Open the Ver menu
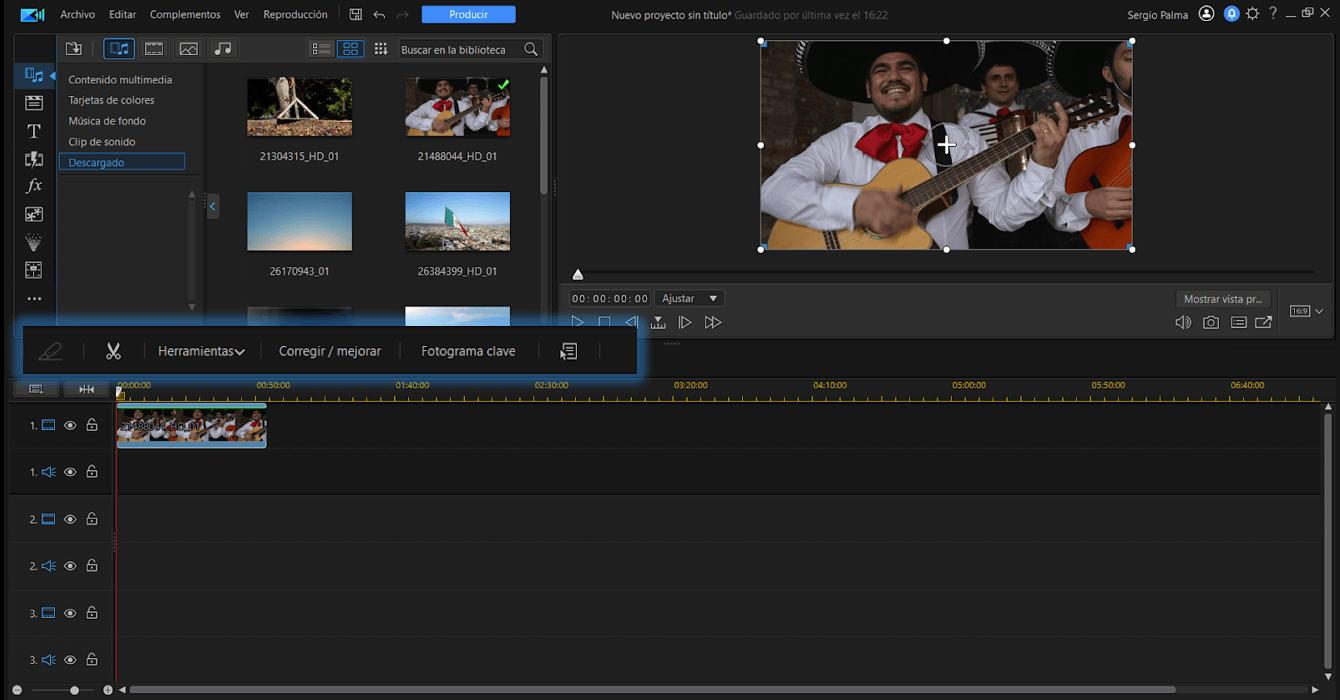Screen dimensions: 1340x700 (x=241, y=15)
